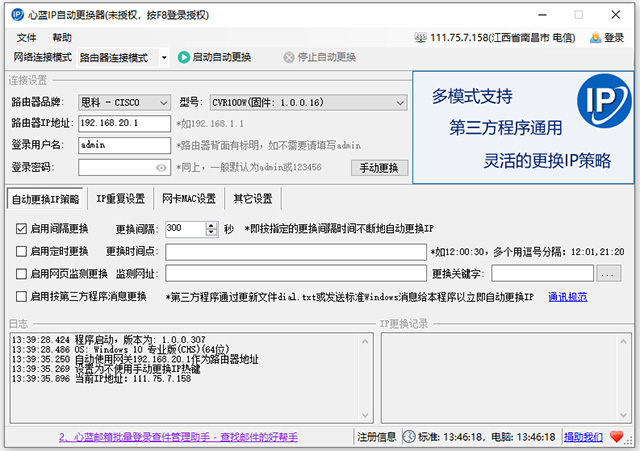This screenshot has height=451, width=640.
Task: Click interval 300 seconds field
Action: point(186,229)
